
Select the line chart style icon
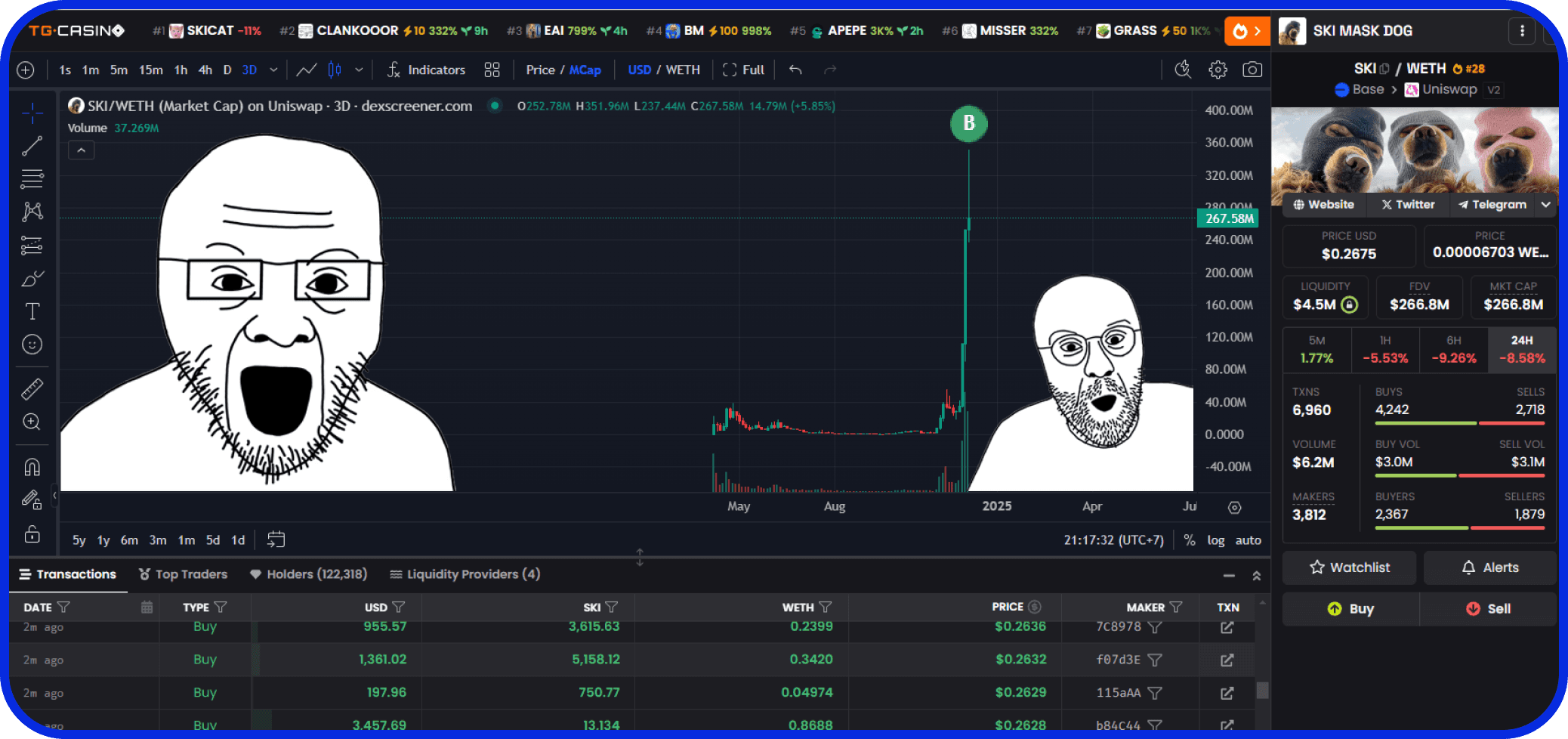click(306, 70)
